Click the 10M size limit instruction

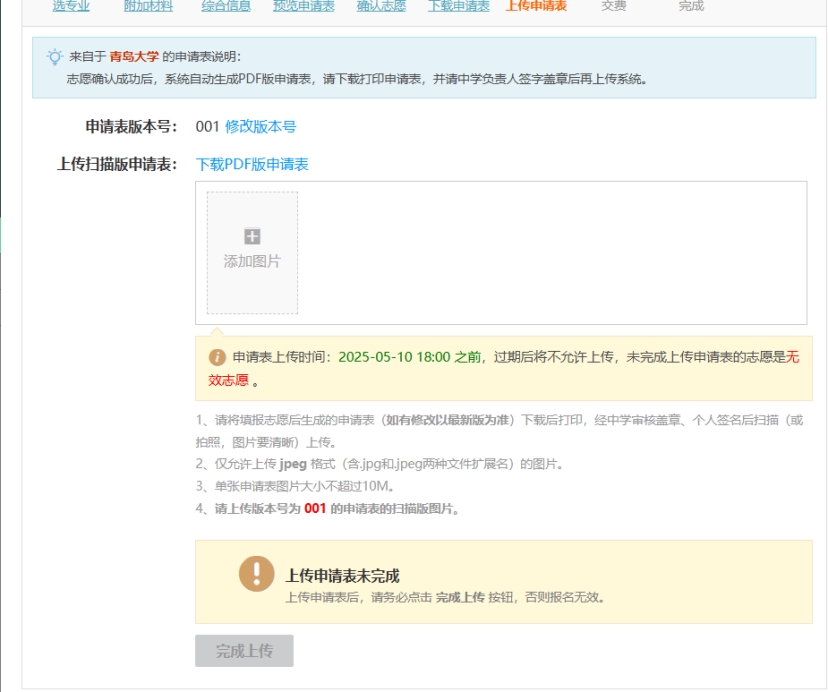(x=295, y=486)
